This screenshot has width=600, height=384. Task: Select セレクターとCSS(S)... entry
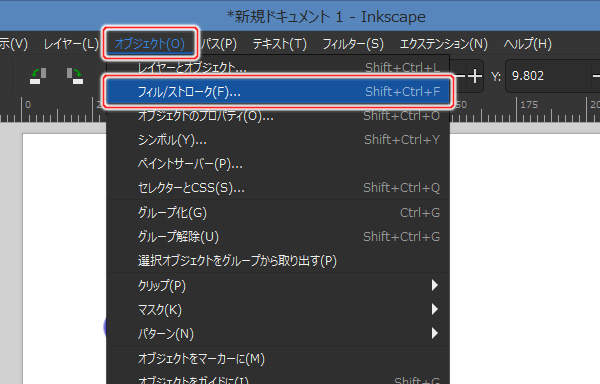click(x=278, y=187)
